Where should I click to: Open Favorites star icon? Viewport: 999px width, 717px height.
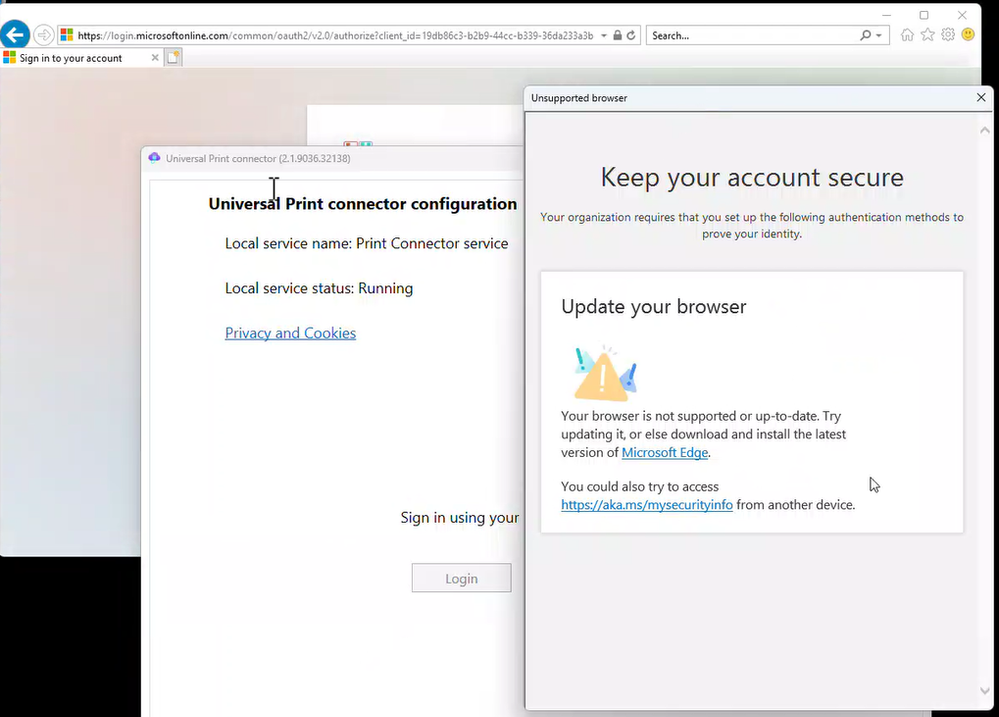click(x=928, y=35)
